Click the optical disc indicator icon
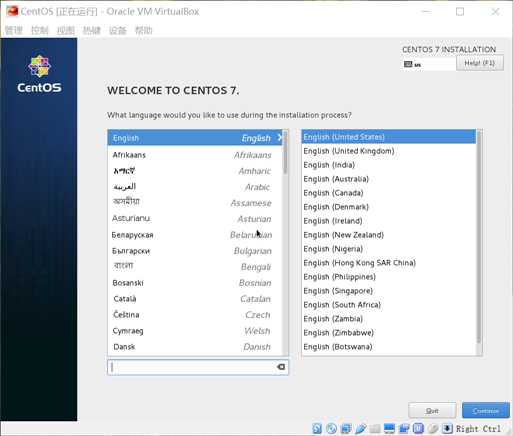Image resolution: width=513 pixels, height=436 pixels. (x=332, y=428)
